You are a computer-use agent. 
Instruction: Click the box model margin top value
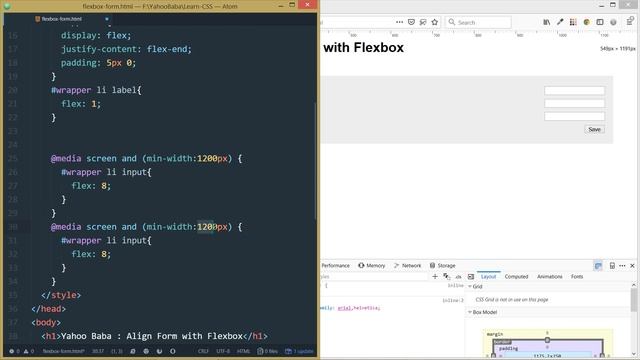(x=547, y=333)
